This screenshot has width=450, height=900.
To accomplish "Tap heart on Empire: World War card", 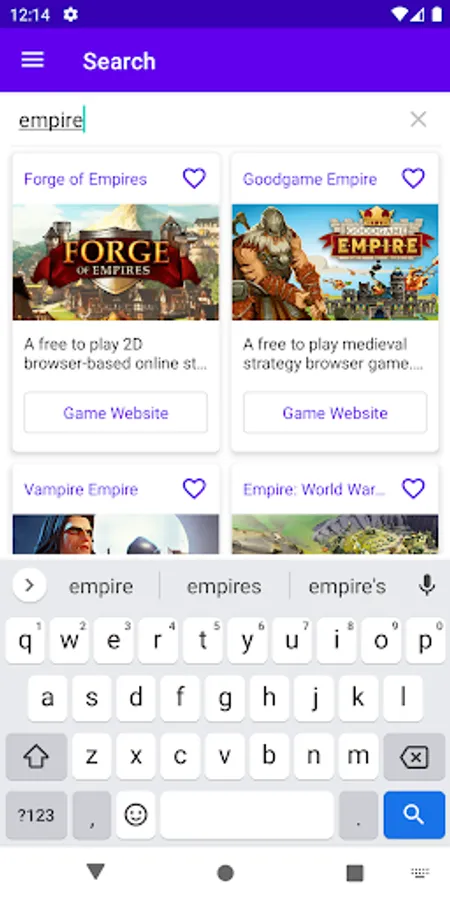I will [x=413, y=489].
